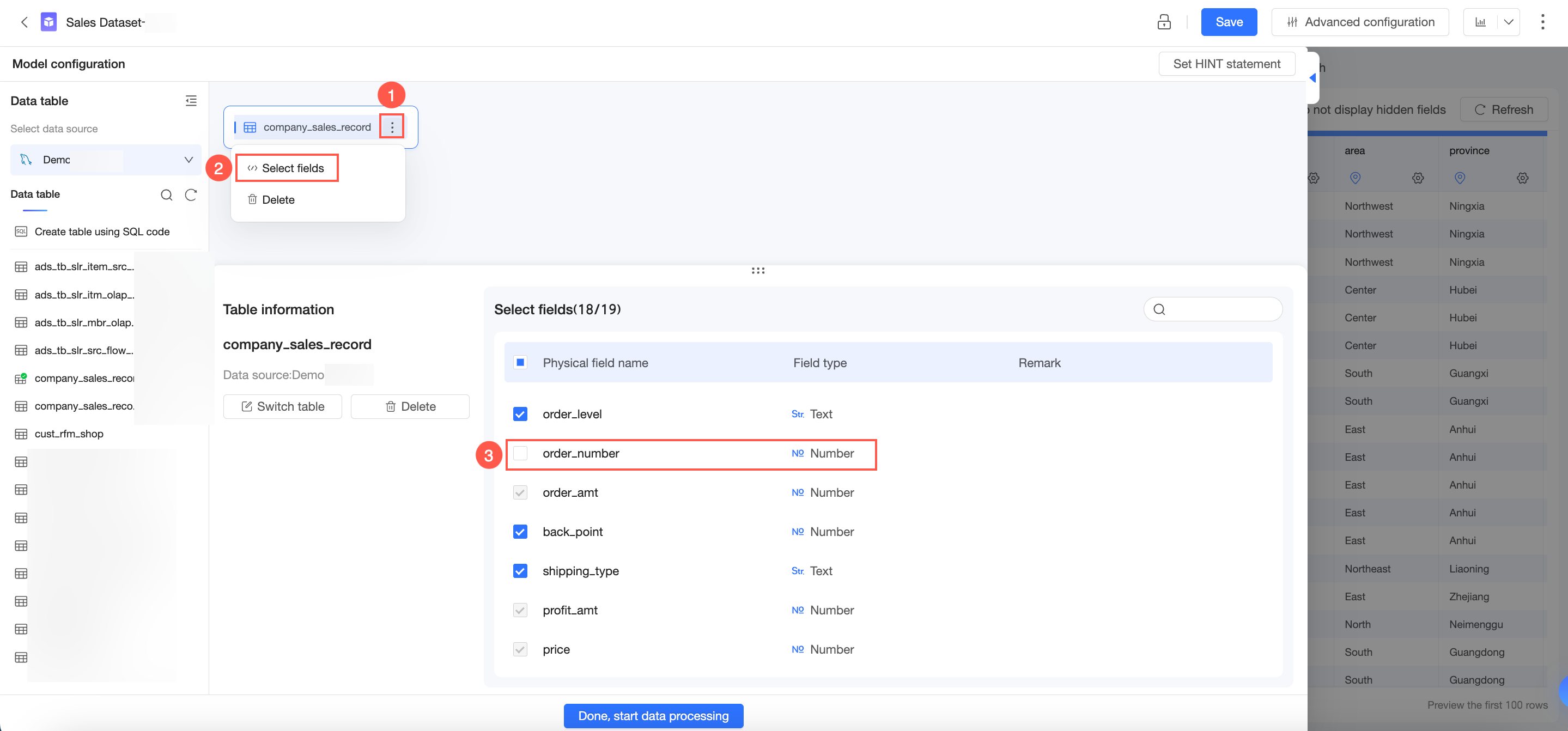Open settings gear for the area column
This screenshot has width=1568, height=731.
coord(1418,178)
